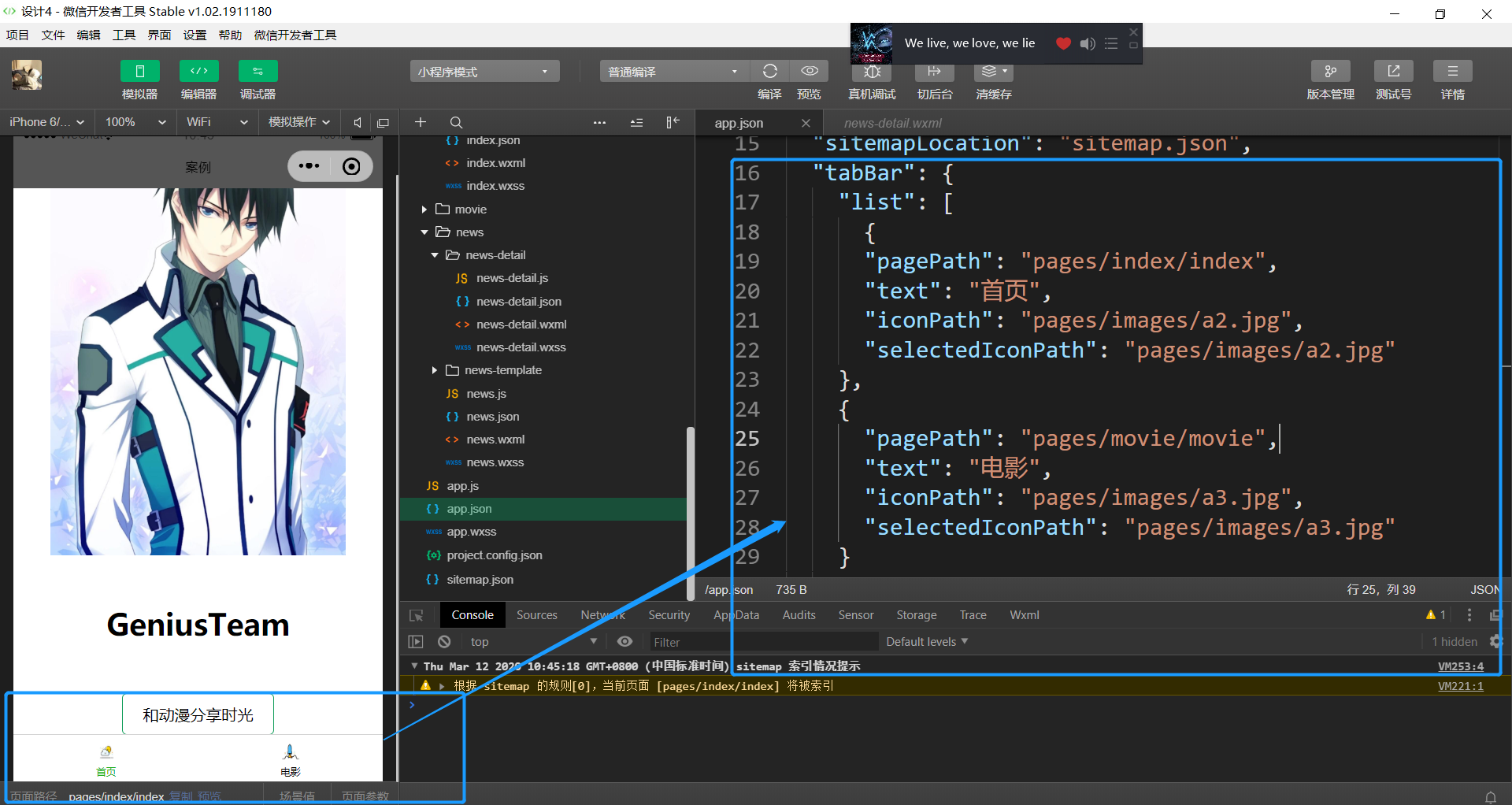Click the 编译 compile refresh icon
This screenshot has width=1512, height=805.
point(769,72)
